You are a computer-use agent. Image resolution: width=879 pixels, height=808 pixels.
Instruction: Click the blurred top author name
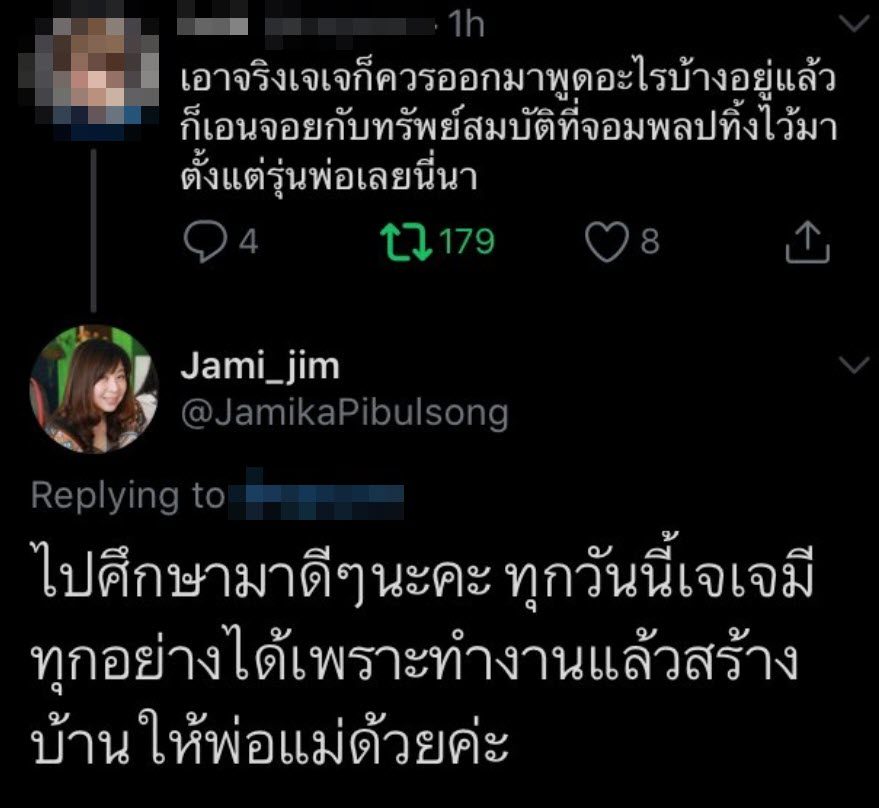[306, 26]
